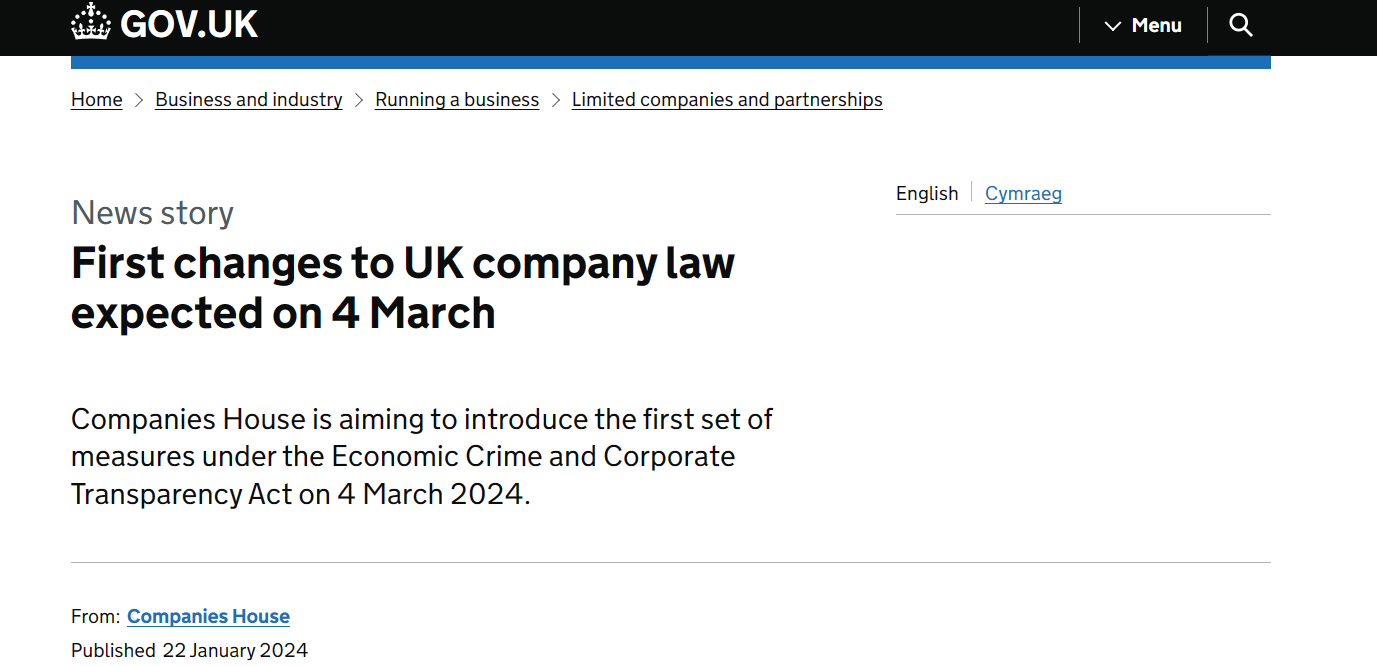
Task: Click the GOV.UK wordmark text
Action: tap(189, 24)
